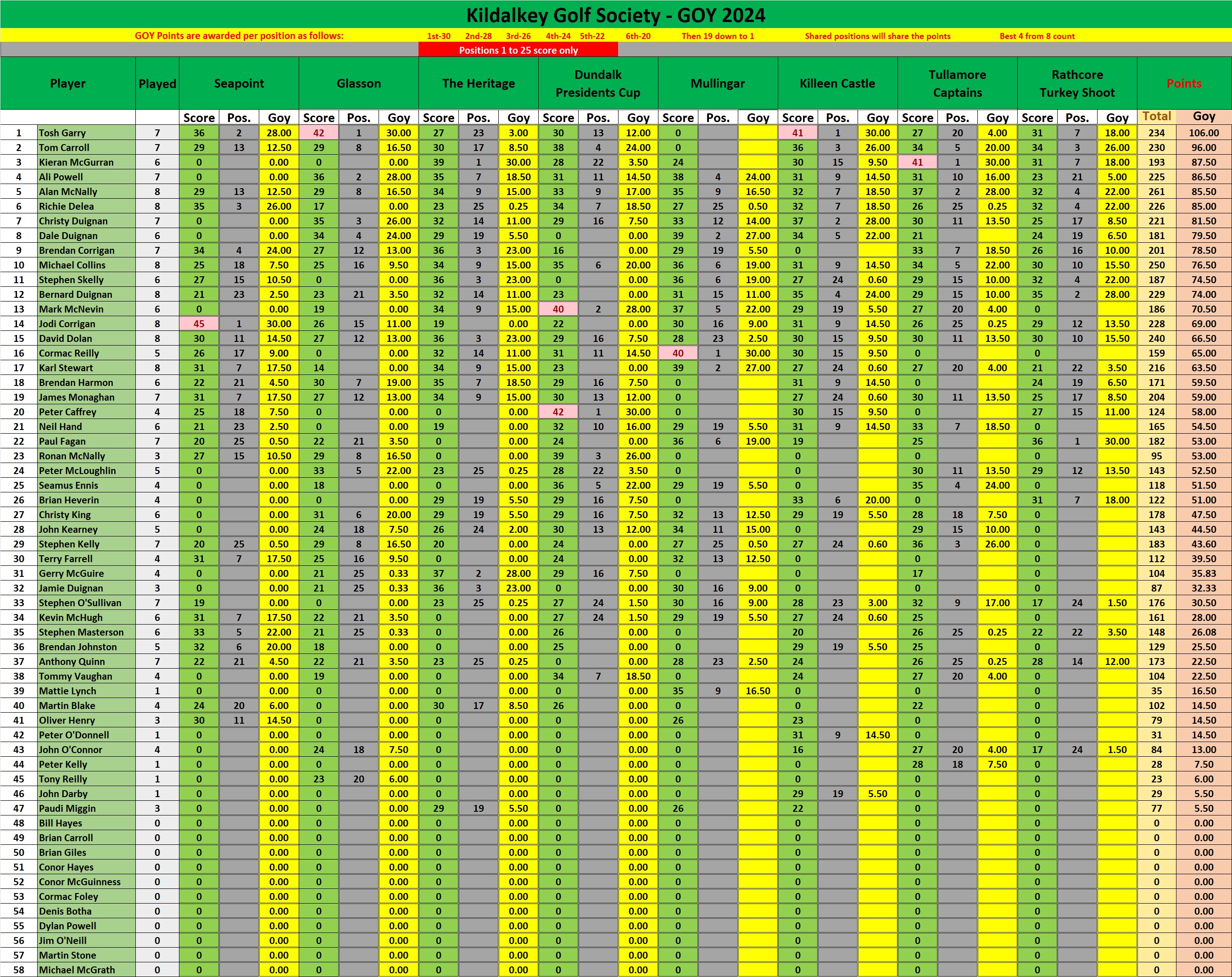Click the Dundalk Presidents Cup header
Viewport: 1232px width, 977px height.
598,84
